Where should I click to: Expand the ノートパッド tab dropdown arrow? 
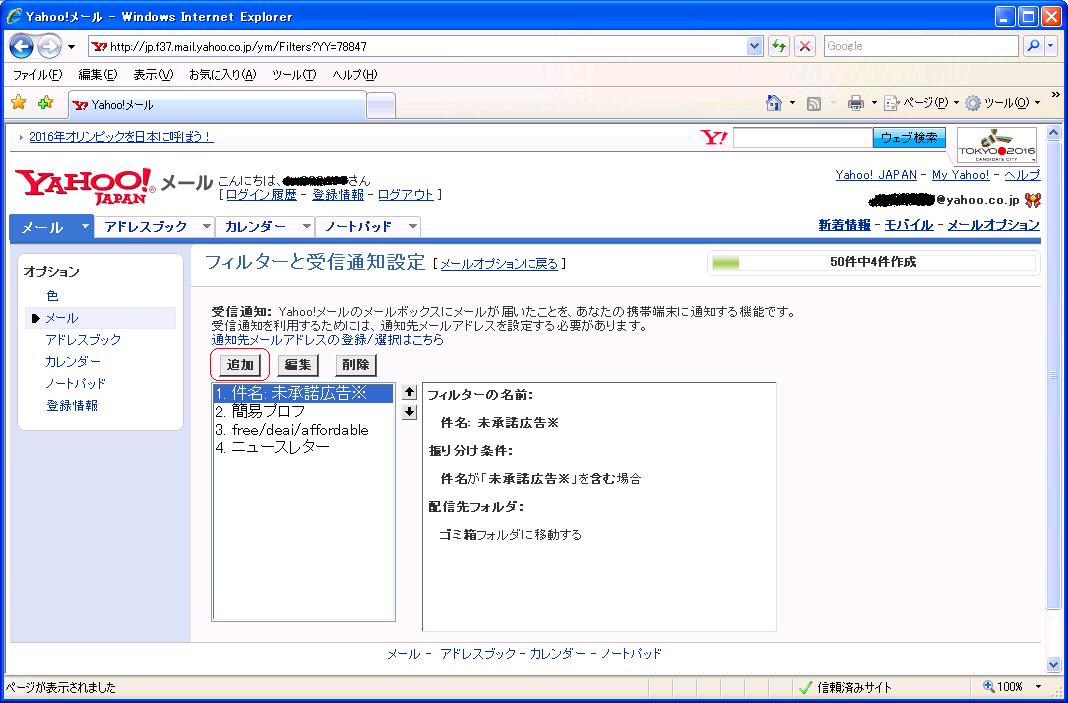click(x=412, y=226)
